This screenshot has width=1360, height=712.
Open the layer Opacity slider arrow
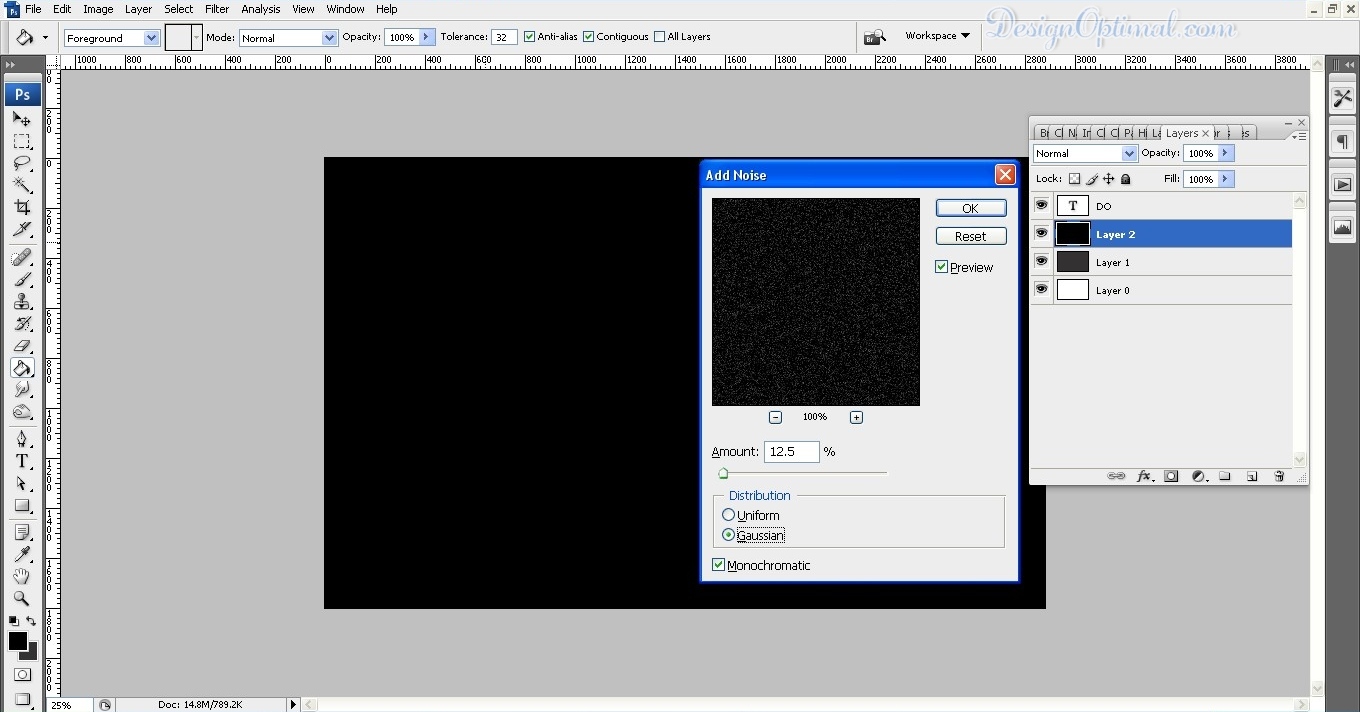click(x=1226, y=153)
